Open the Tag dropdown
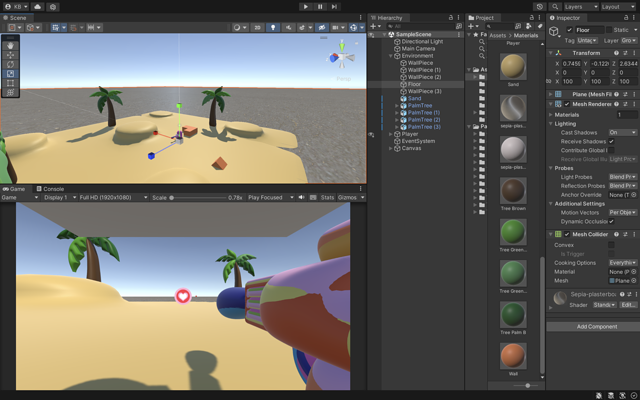Image resolution: width=640 pixels, height=400 pixels. coord(587,40)
